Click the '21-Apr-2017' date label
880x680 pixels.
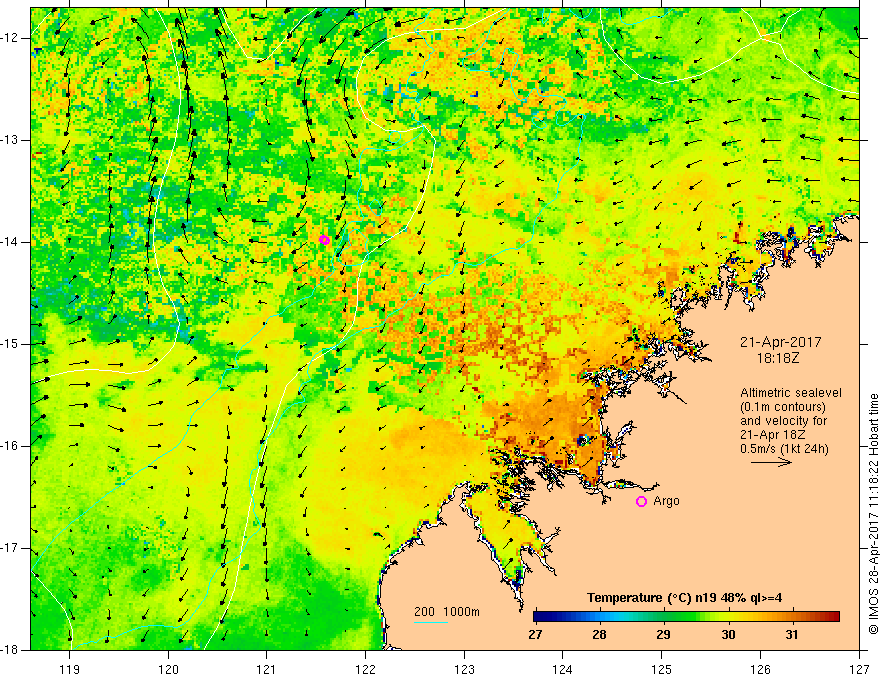coord(781,342)
